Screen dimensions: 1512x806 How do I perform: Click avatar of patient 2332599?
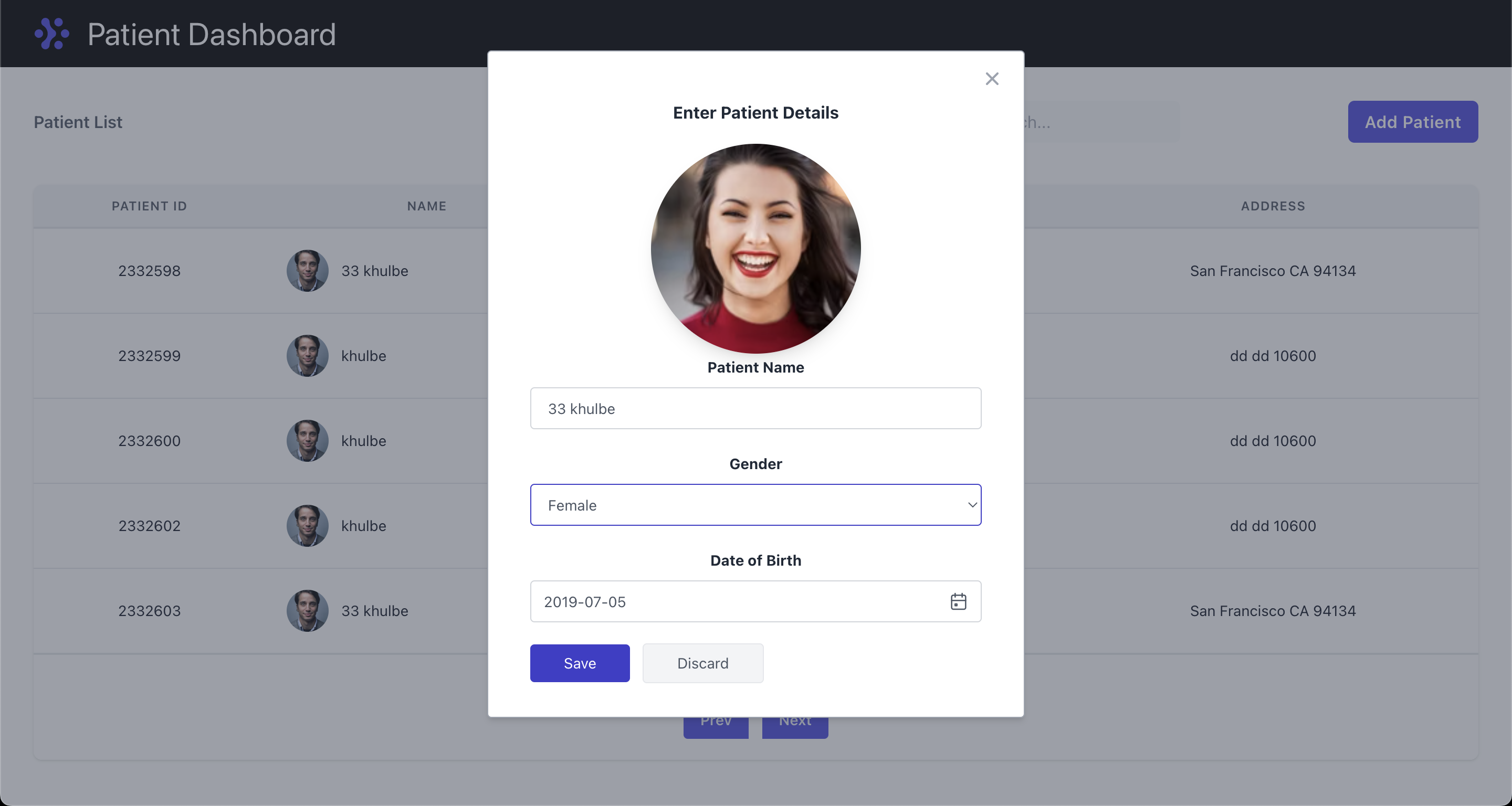tap(307, 356)
